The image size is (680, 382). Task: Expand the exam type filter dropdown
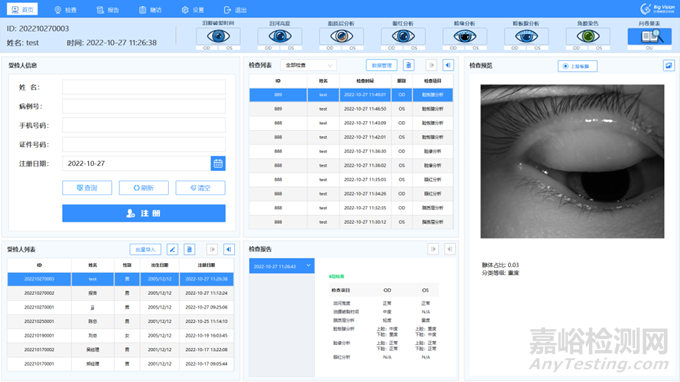tap(308, 65)
